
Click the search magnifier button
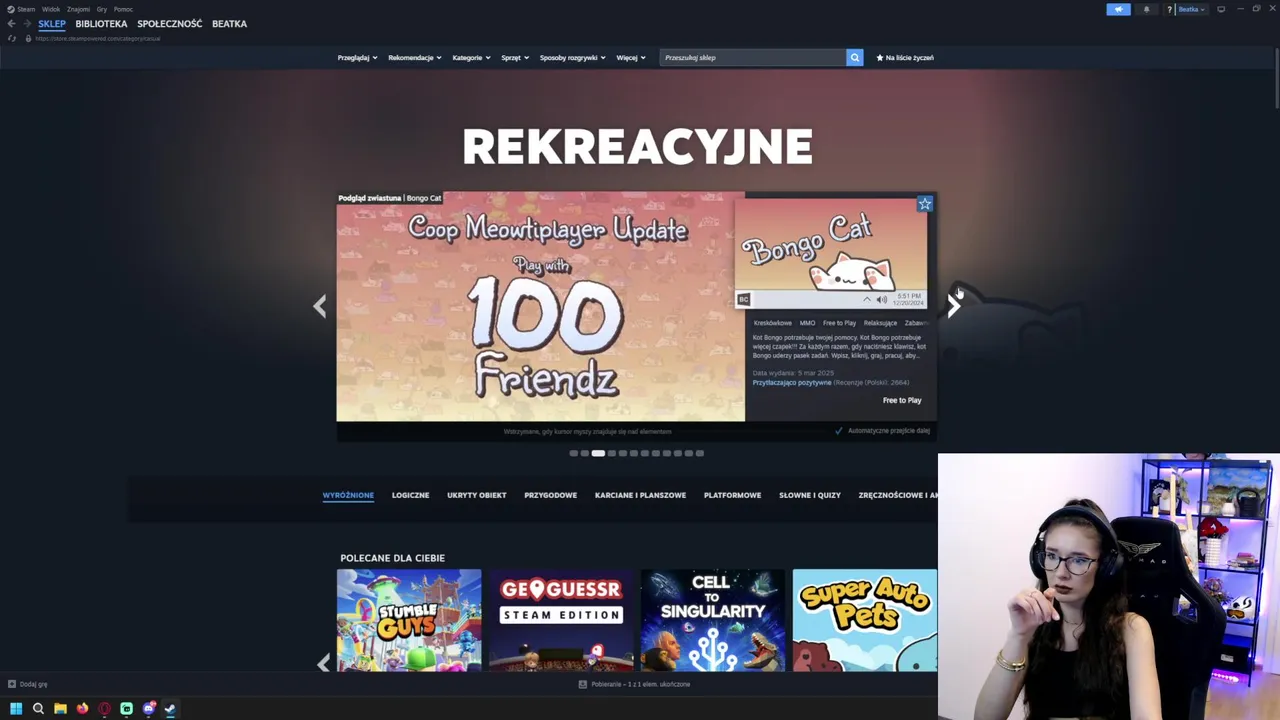[855, 57]
